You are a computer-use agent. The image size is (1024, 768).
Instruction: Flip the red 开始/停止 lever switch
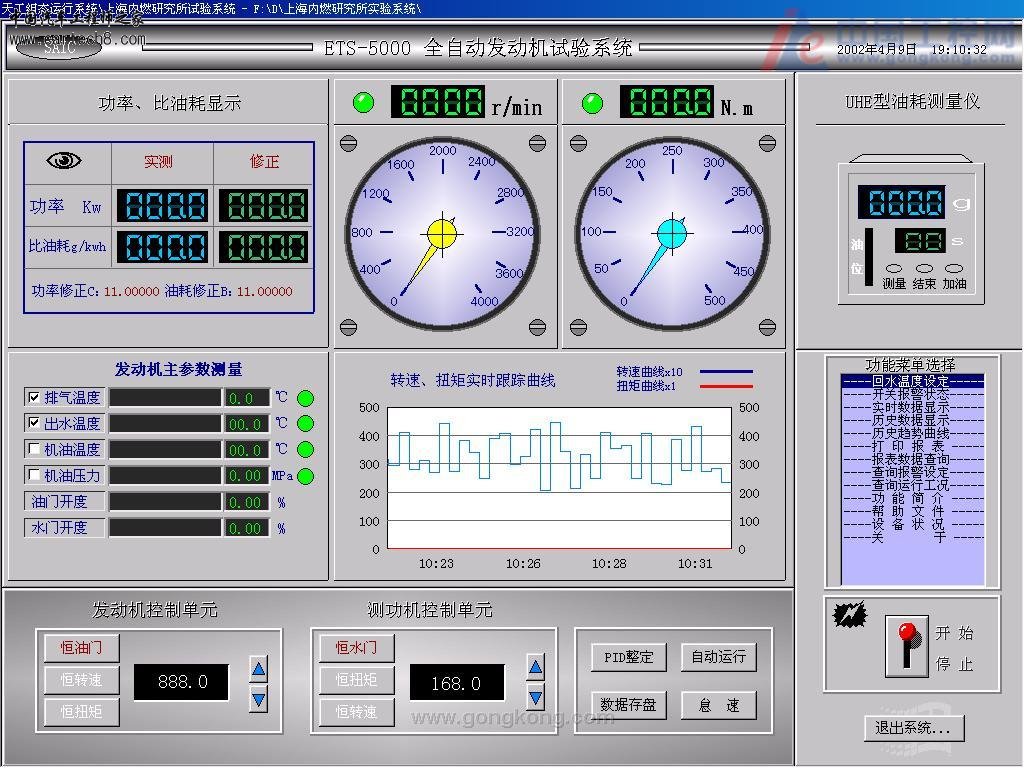click(x=907, y=647)
